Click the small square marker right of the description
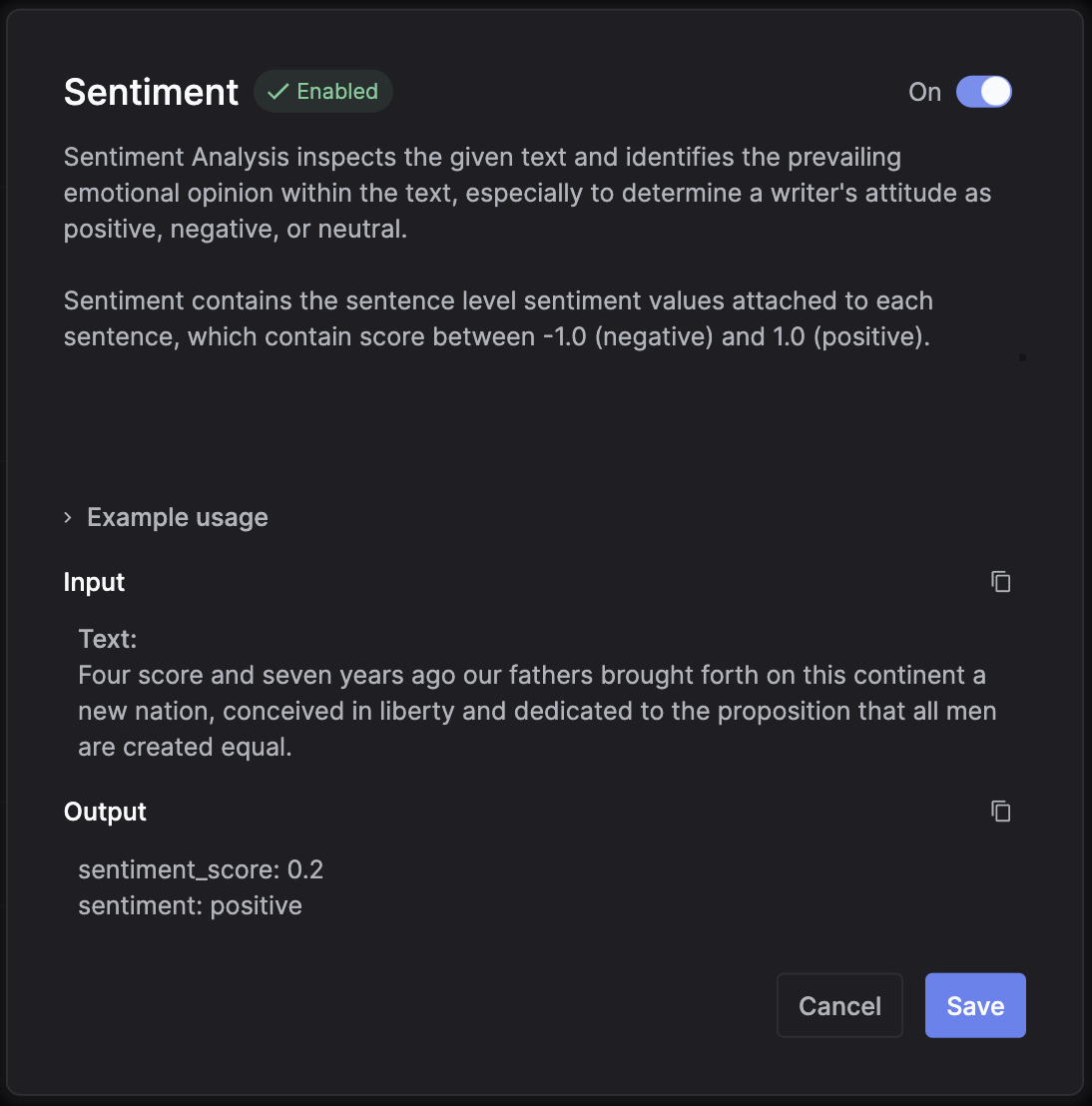 1022,356
